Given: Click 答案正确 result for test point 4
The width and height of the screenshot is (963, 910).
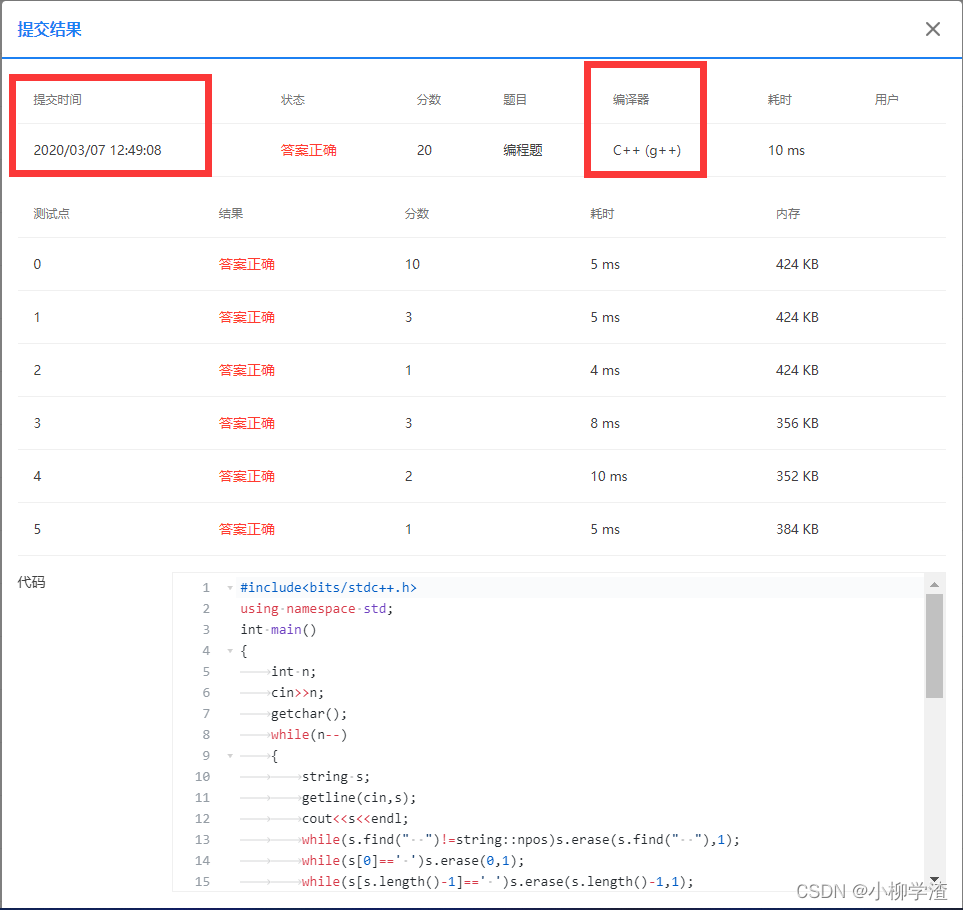Looking at the screenshot, I should point(246,476).
